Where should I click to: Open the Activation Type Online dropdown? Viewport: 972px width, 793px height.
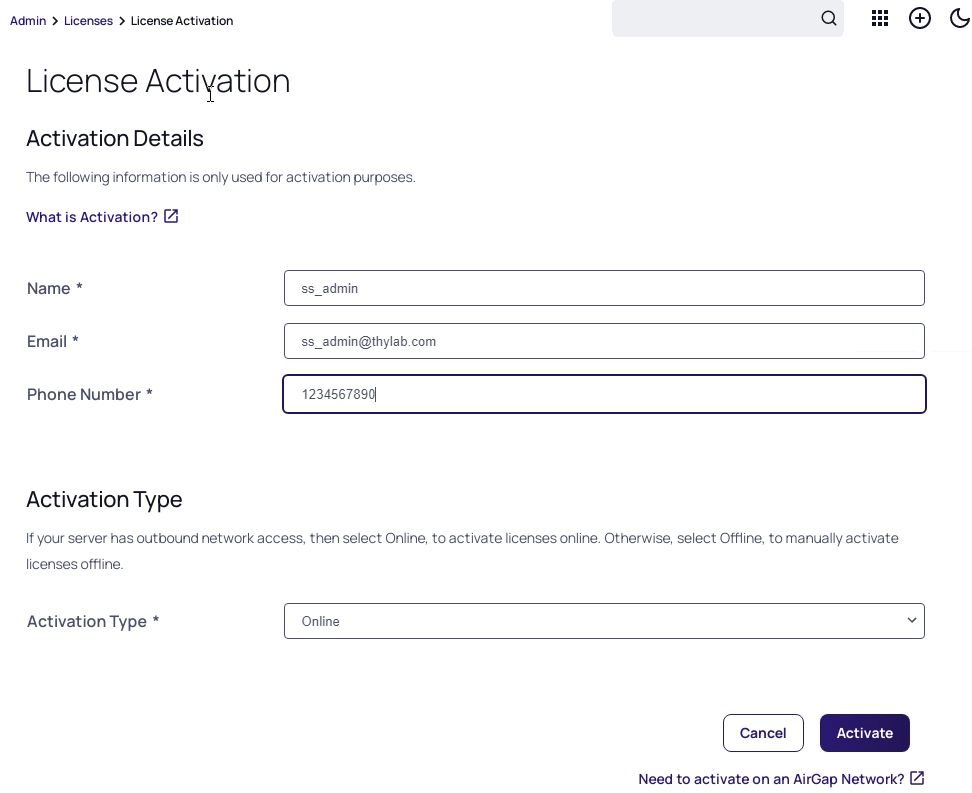click(x=604, y=621)
